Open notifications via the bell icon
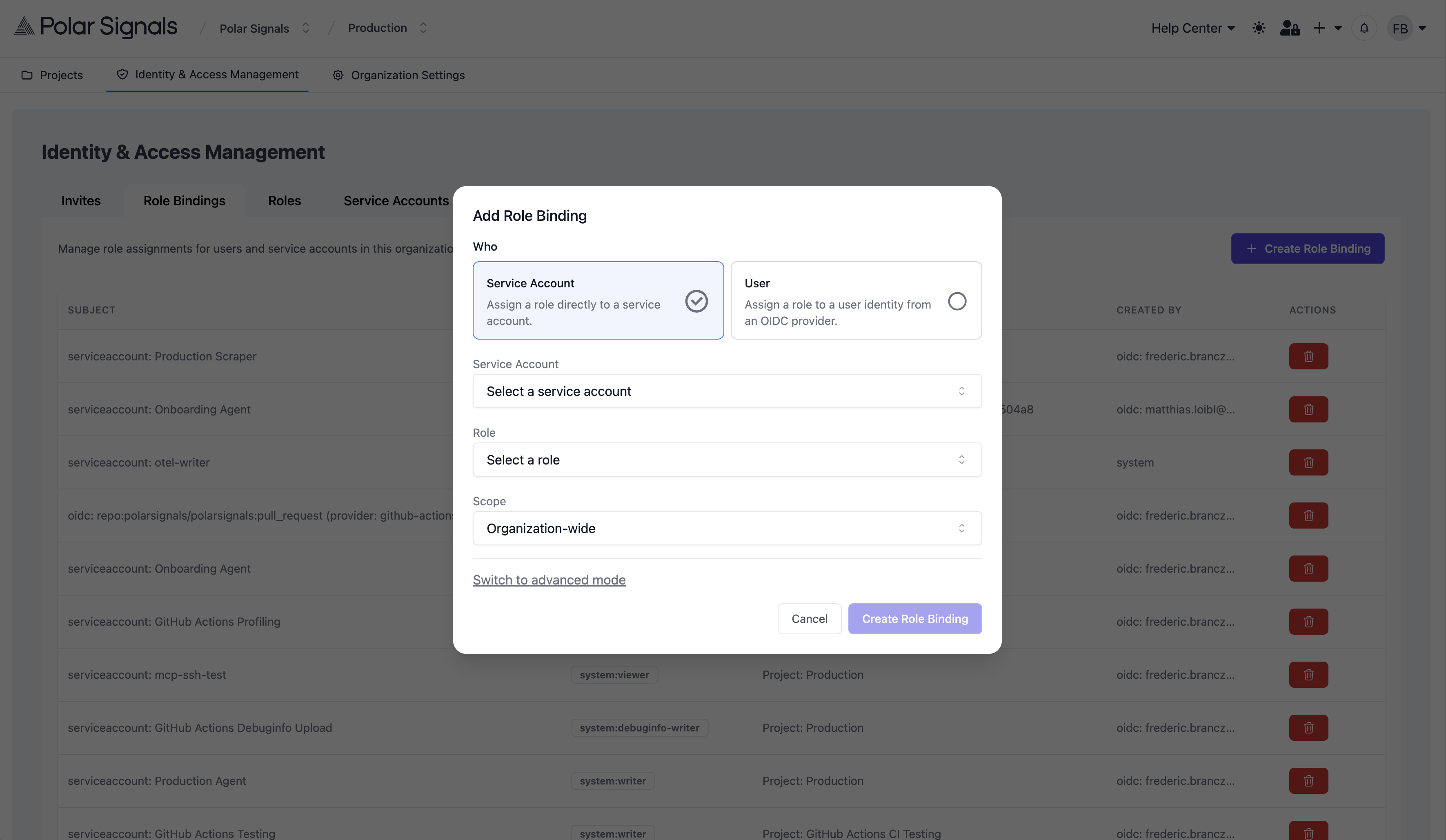Image resolution: width=1446 pixels, height=840 pixels. (x=1364, y=27)
